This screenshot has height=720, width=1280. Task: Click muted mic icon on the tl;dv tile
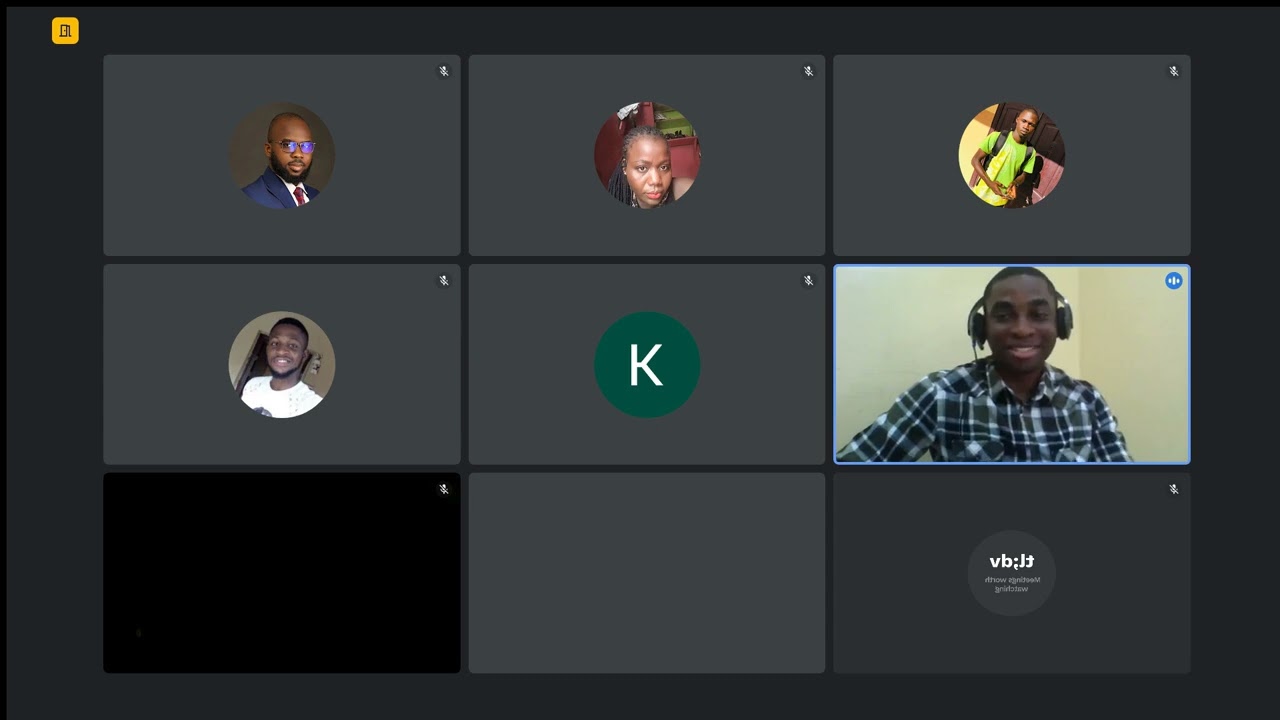[1174, 490]
